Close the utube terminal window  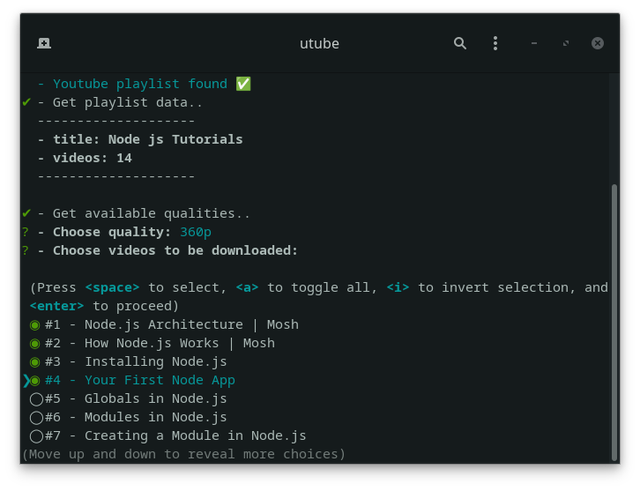(x=598, y=43)
